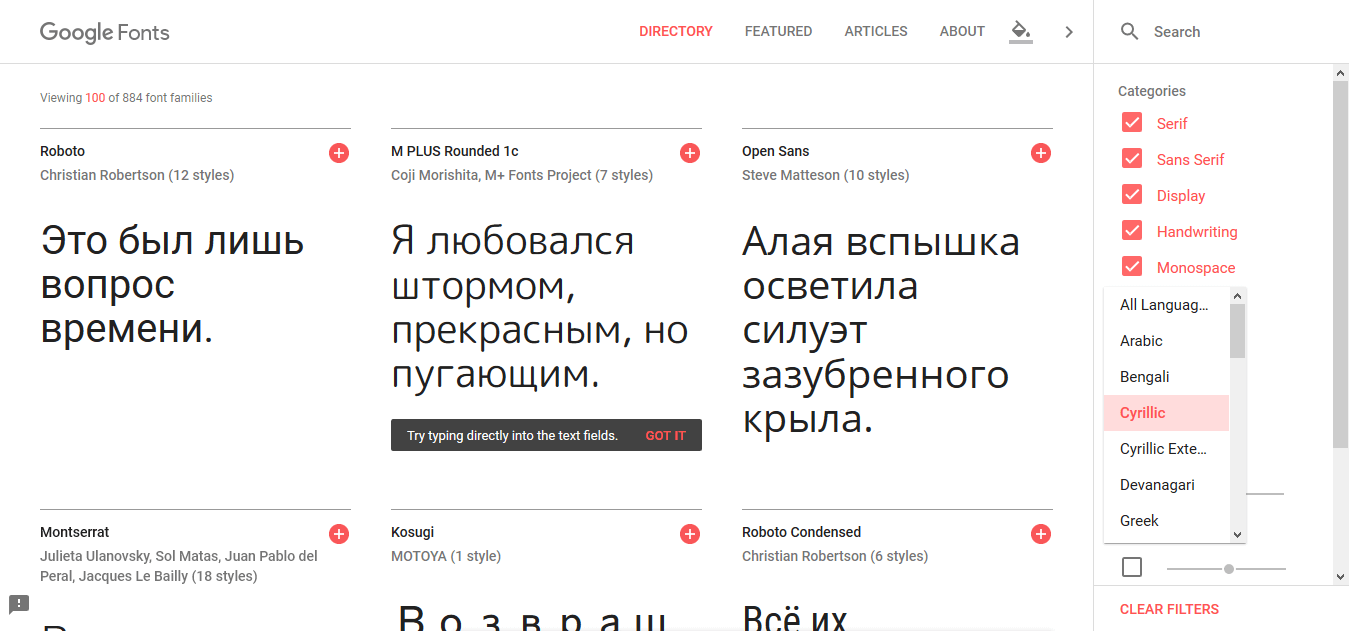Uncheck the Handwriting category checkbox
1366x631 pixels.
coord(1132,231)
